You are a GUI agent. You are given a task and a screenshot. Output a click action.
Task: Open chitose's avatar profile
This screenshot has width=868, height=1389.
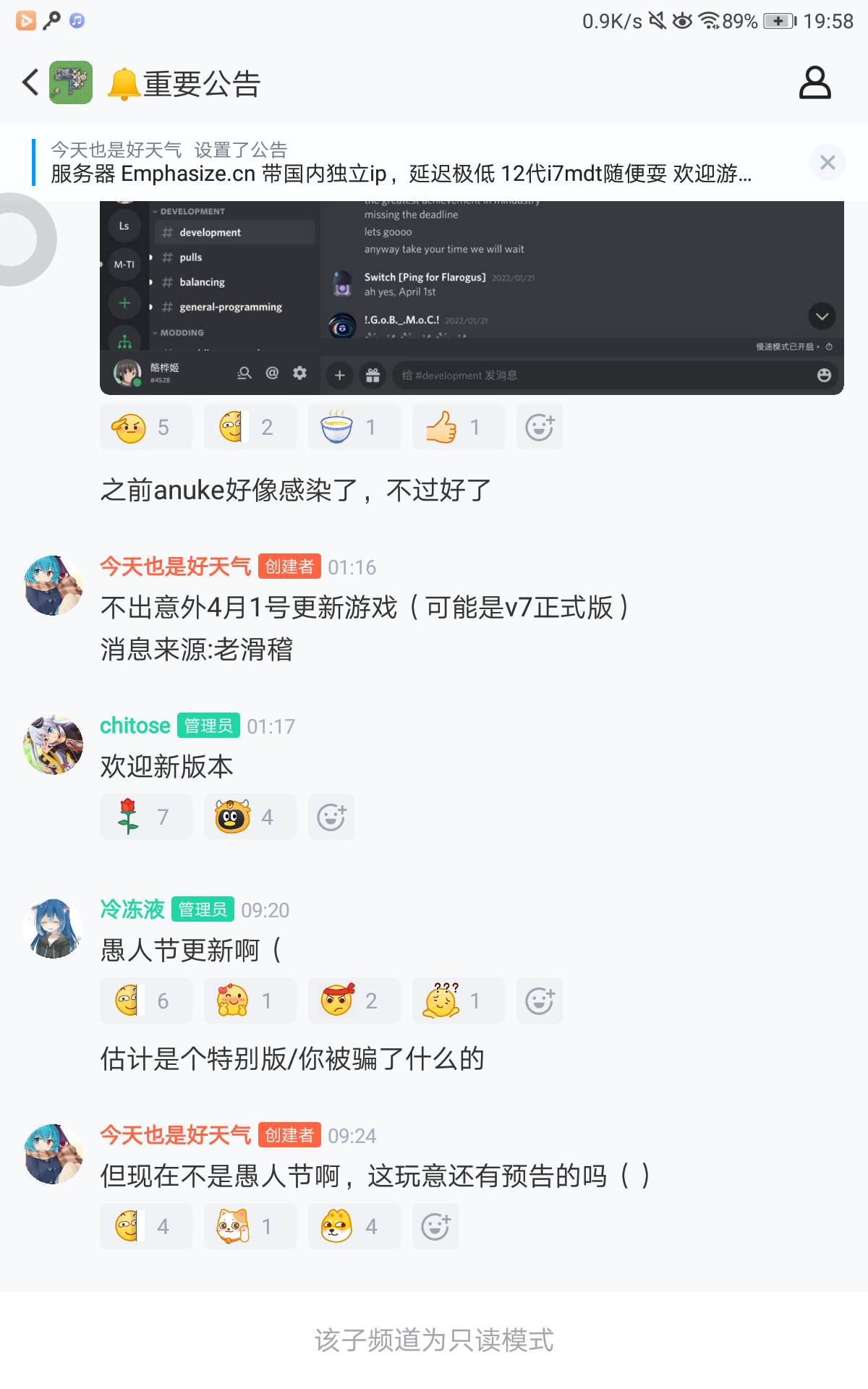tap(54, 745)
